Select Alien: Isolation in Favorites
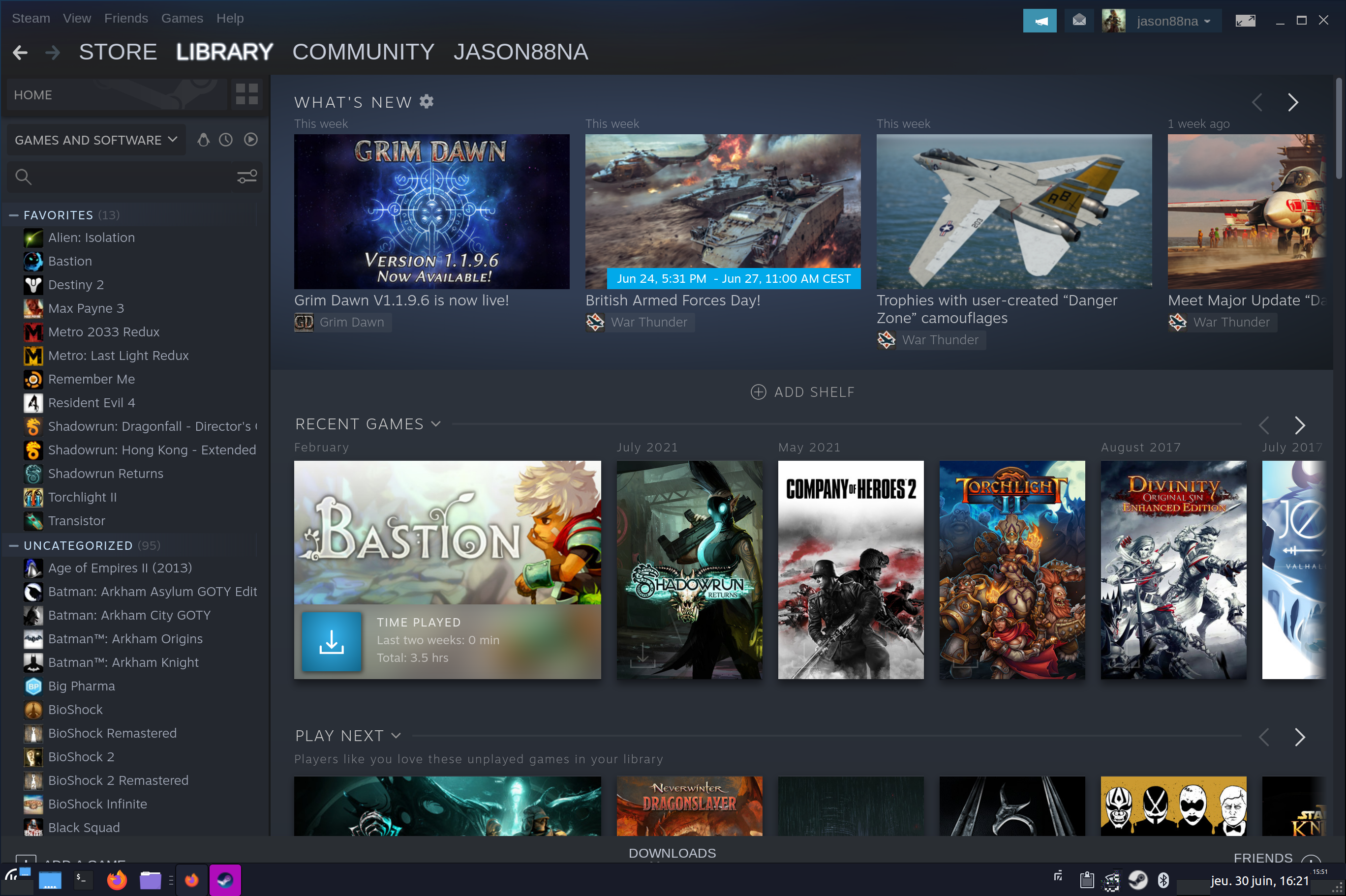1346x896 pixels. click(x=92, y=238)
